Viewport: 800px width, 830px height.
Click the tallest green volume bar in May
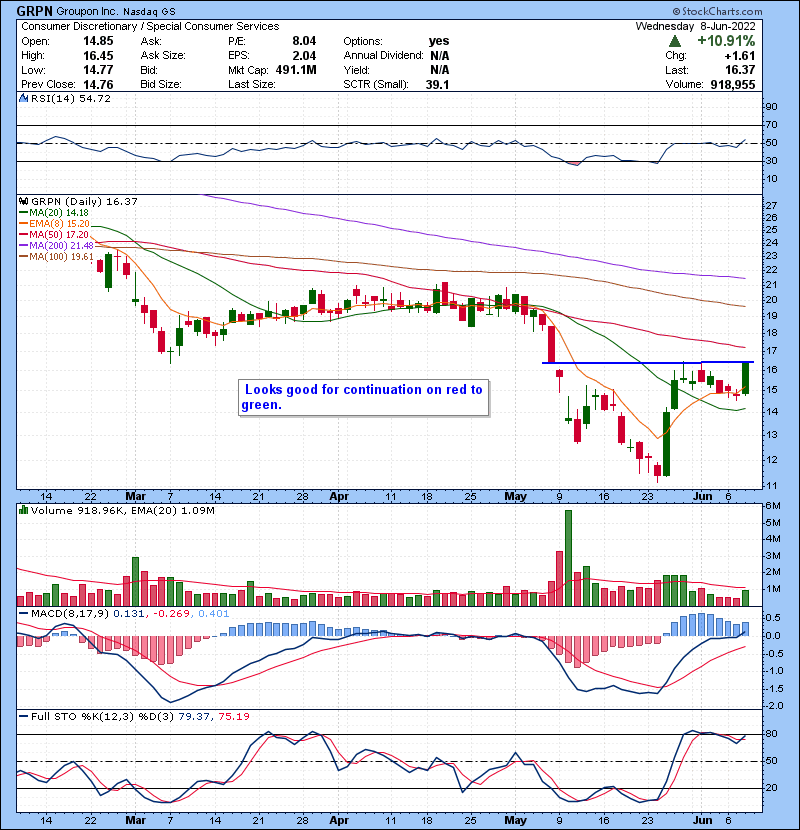568,558
